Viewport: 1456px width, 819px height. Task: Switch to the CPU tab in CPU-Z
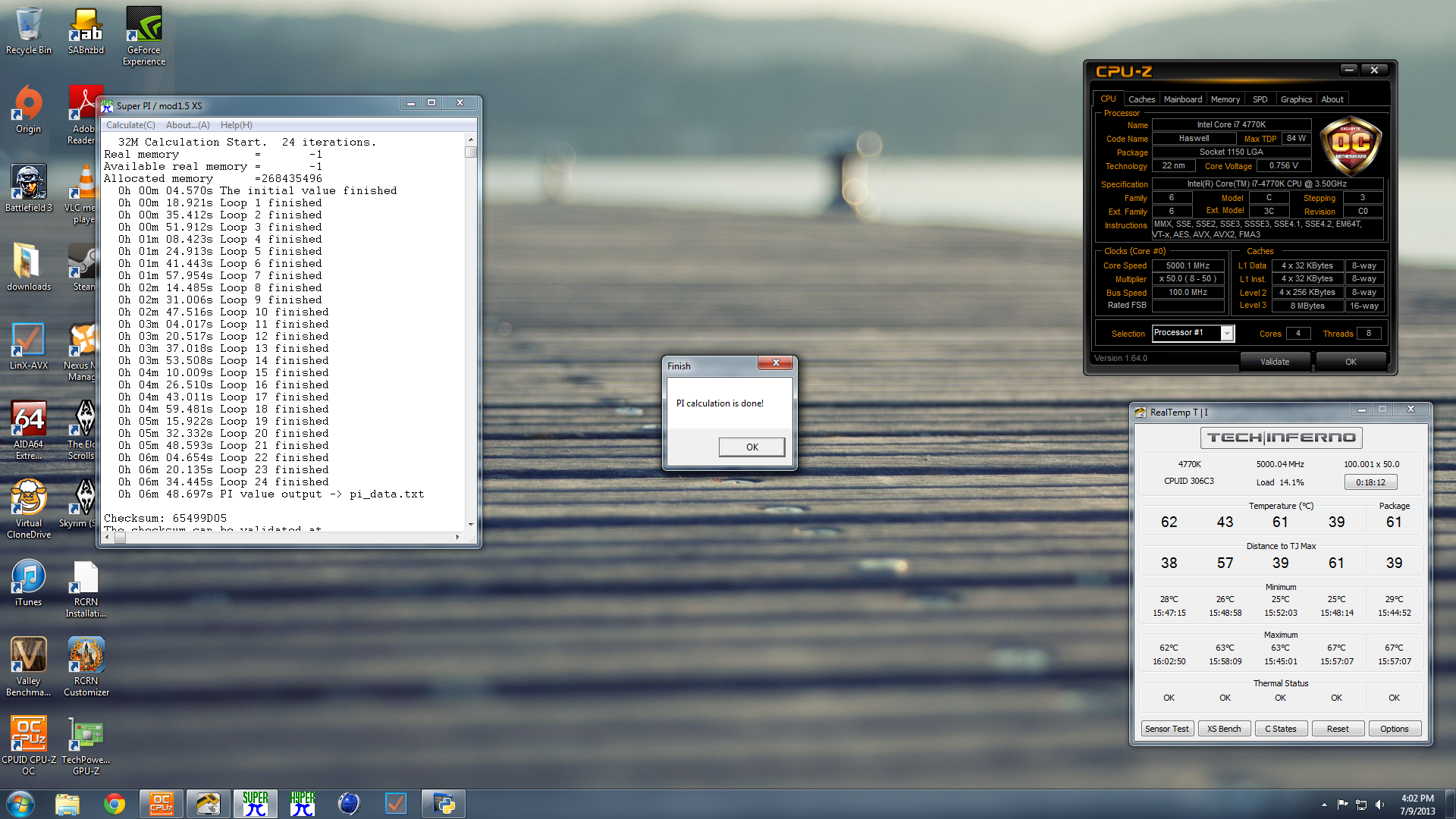pos(1108,99)
